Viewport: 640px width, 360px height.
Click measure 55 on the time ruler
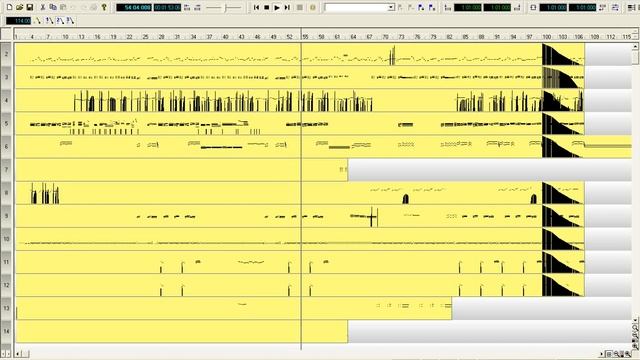click(x=305, y=37)
